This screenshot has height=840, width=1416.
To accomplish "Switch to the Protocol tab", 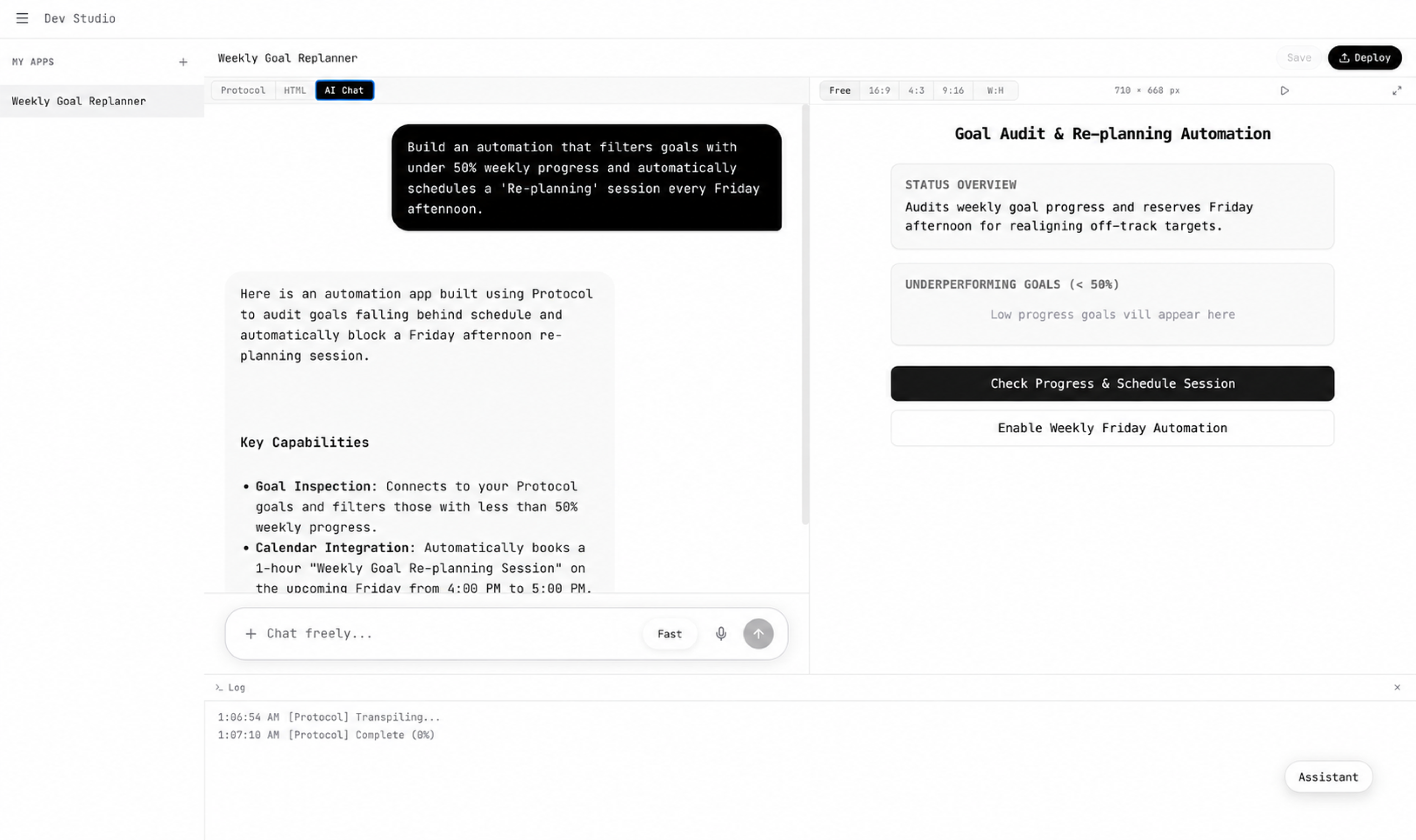I will [x=243, y=90].
